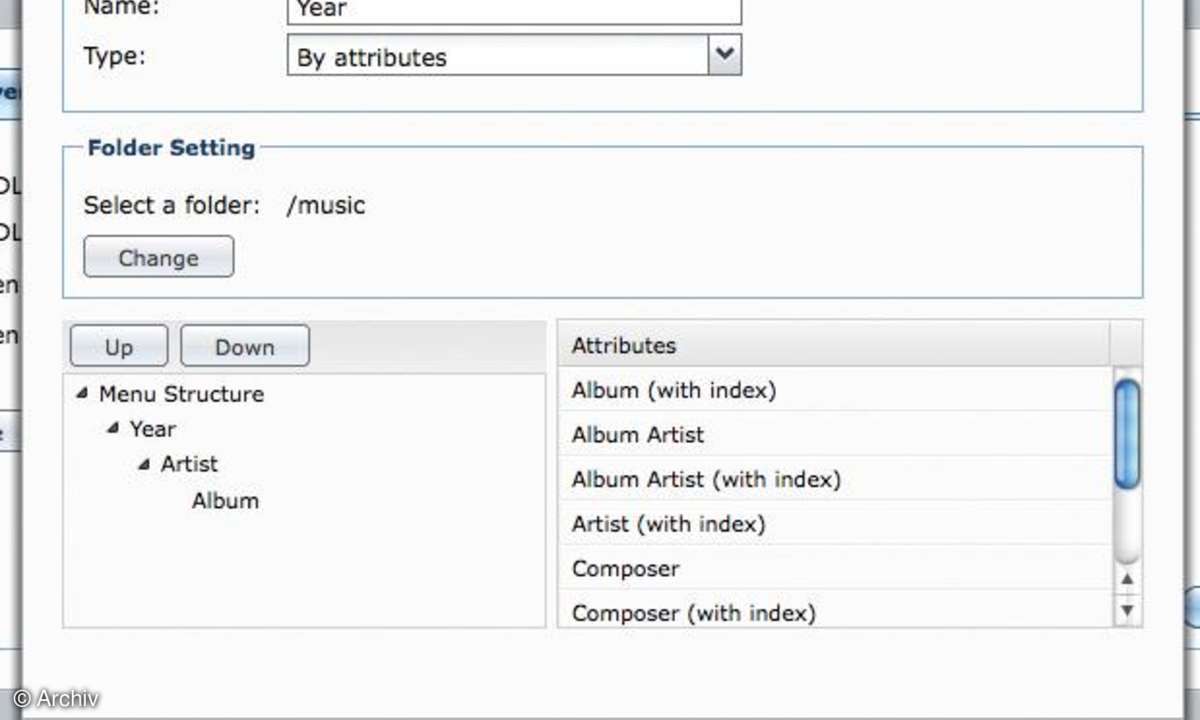Open the Type dropdown arrow
This screenshot has width=1200, height=720.
point(725,55)
